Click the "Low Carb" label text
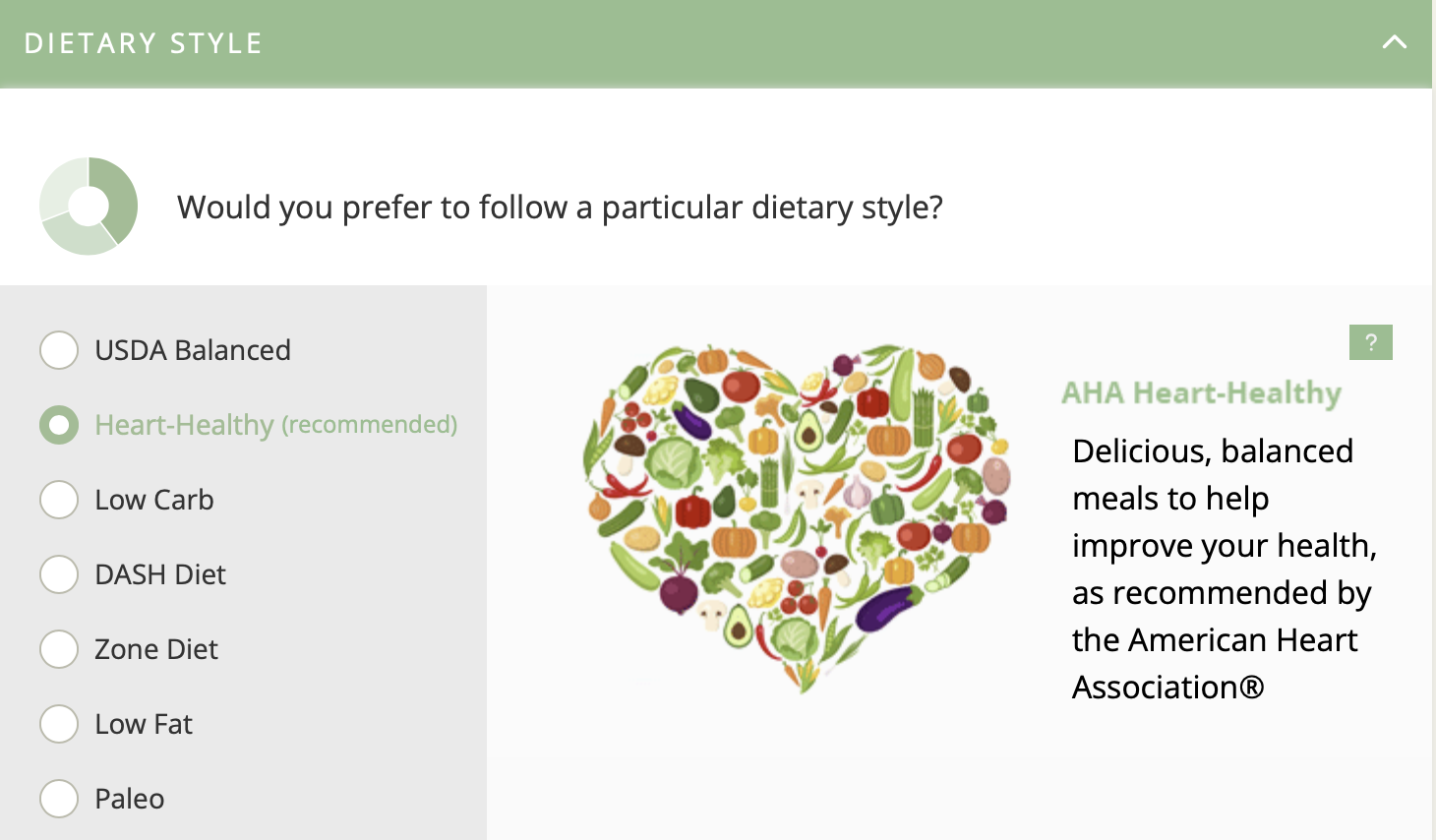Image resolution: width=1436 pixels, height=840 pixels. pos(154,500)
